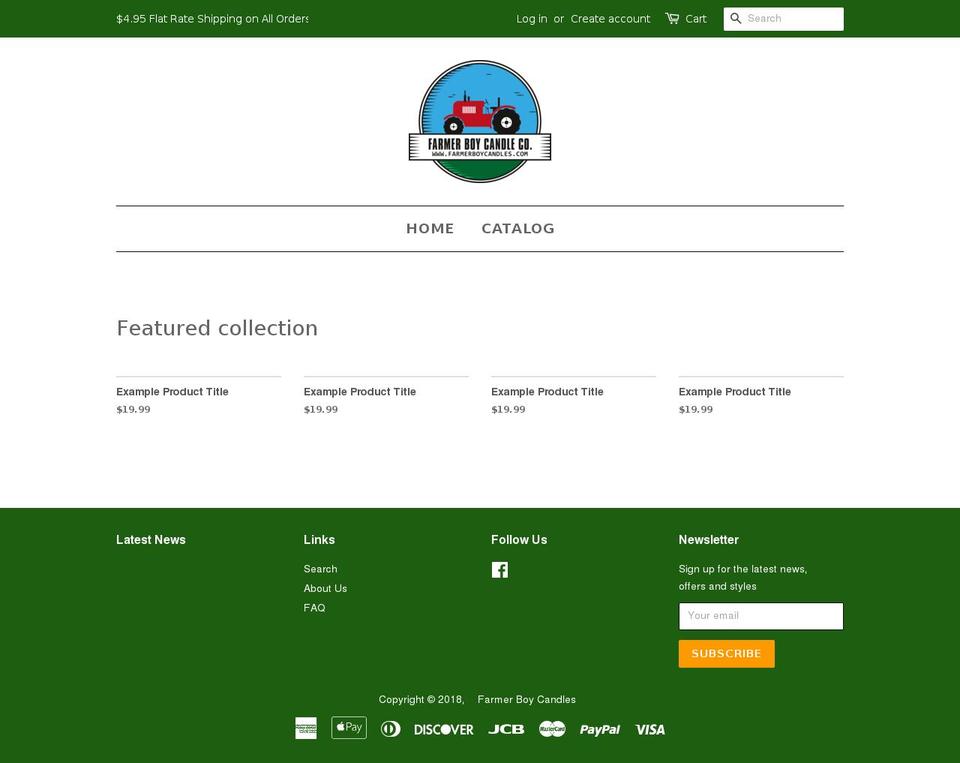Open the About Us footer link
The width and height of the screenshot is (960, 763).
point(325,588)
